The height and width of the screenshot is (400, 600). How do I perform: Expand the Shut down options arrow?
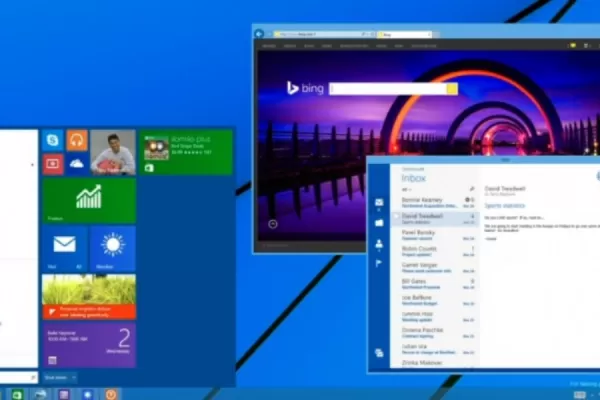click(73, 377)
